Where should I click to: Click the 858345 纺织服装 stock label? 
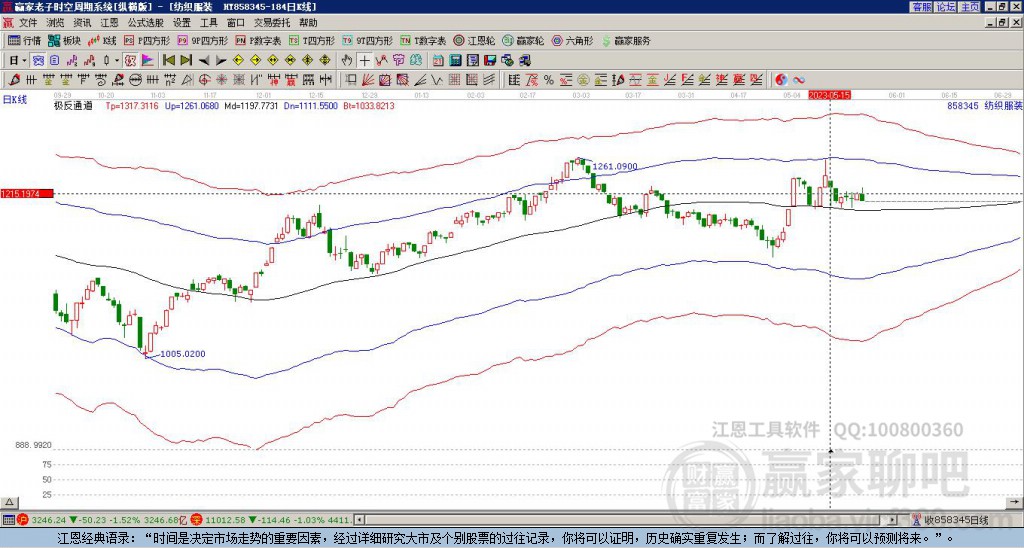click(985, 105)
